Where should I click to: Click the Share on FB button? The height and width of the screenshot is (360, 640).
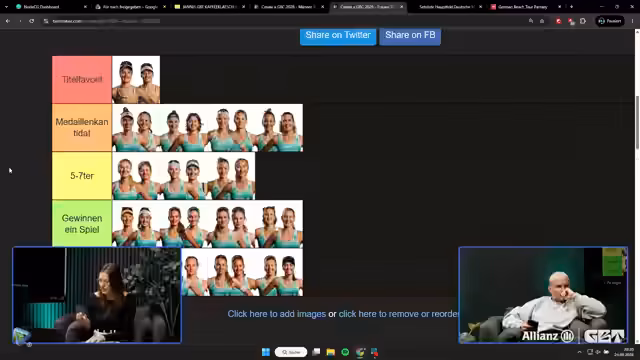tap(410, 36)
